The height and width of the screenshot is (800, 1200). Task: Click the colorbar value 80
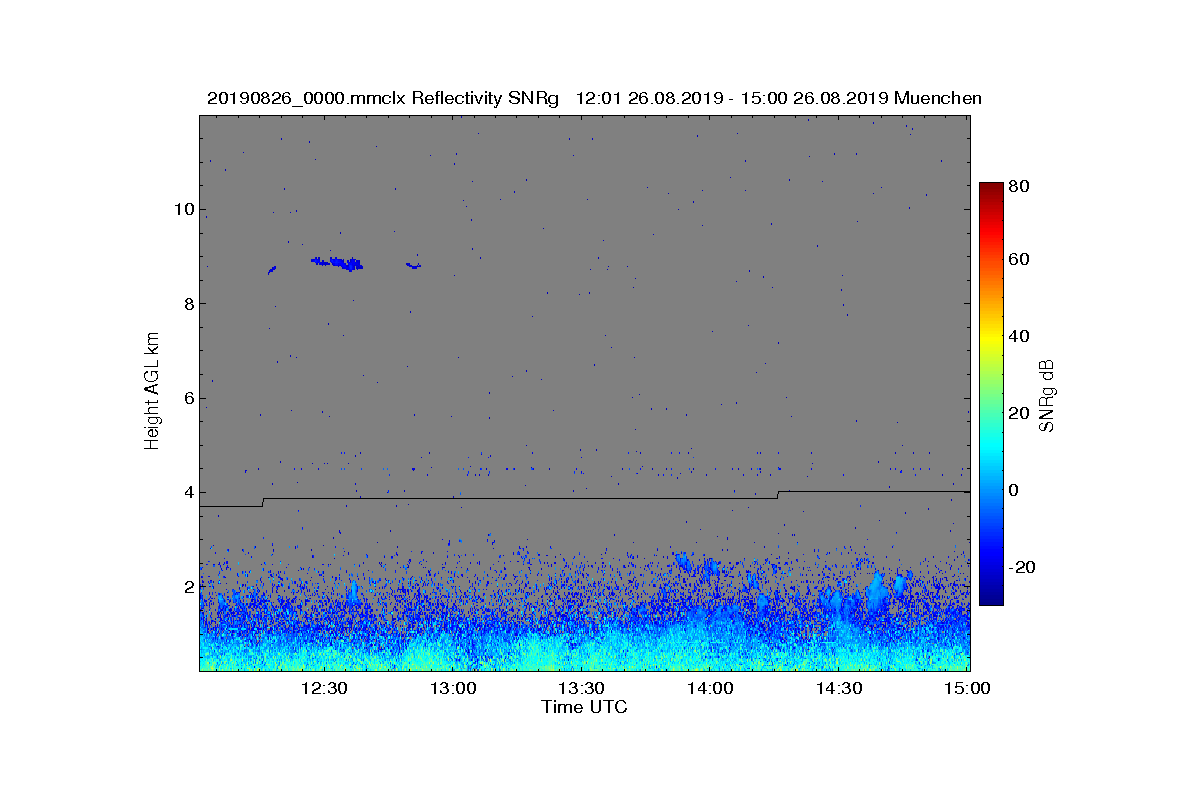(1019, 185)
